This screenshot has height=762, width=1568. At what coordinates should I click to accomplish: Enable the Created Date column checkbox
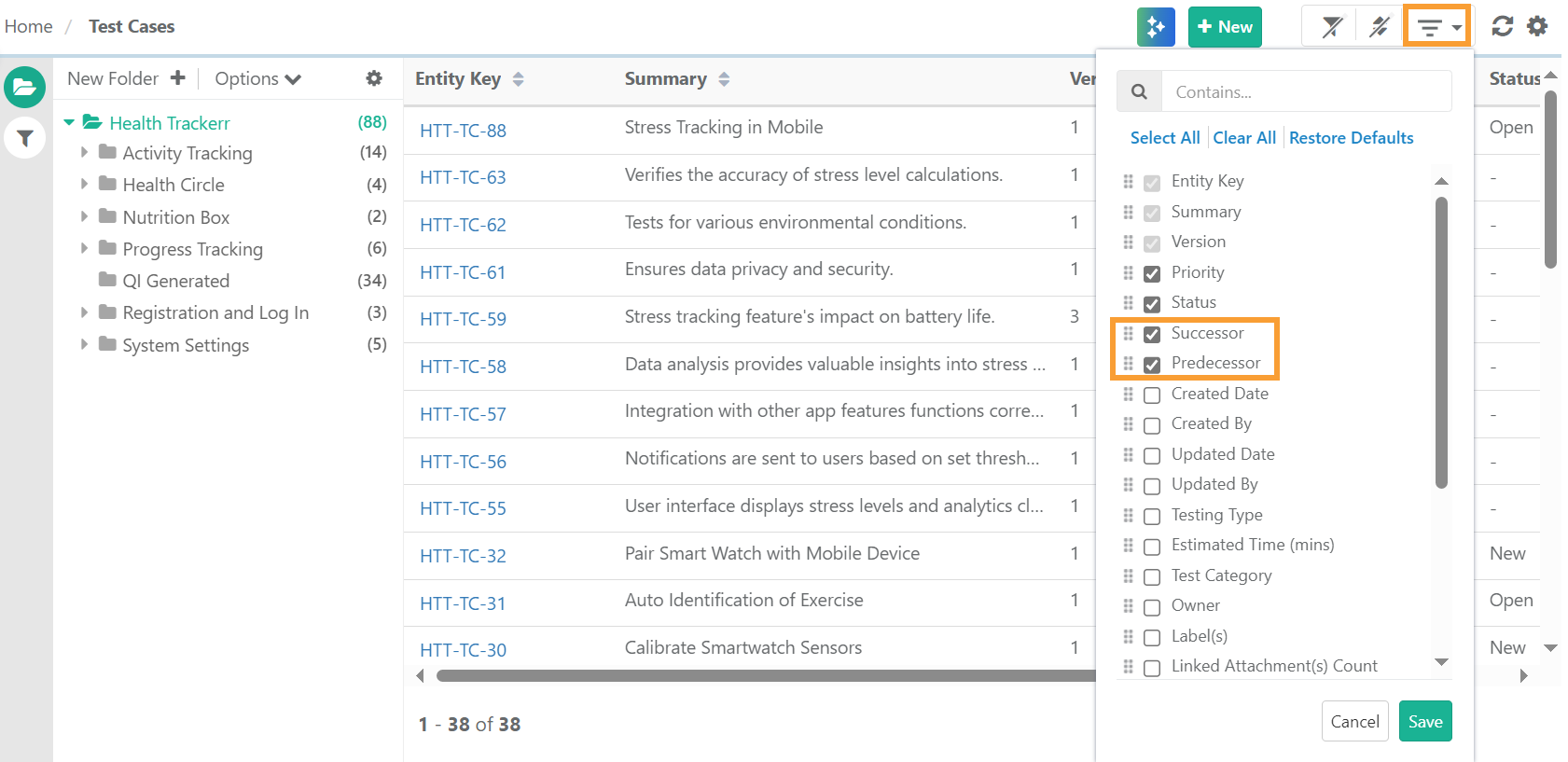1152,395
